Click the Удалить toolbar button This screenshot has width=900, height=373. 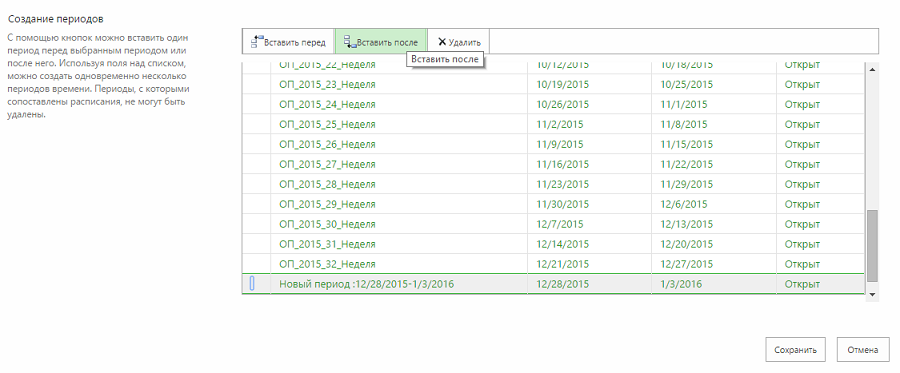point(459,42)
